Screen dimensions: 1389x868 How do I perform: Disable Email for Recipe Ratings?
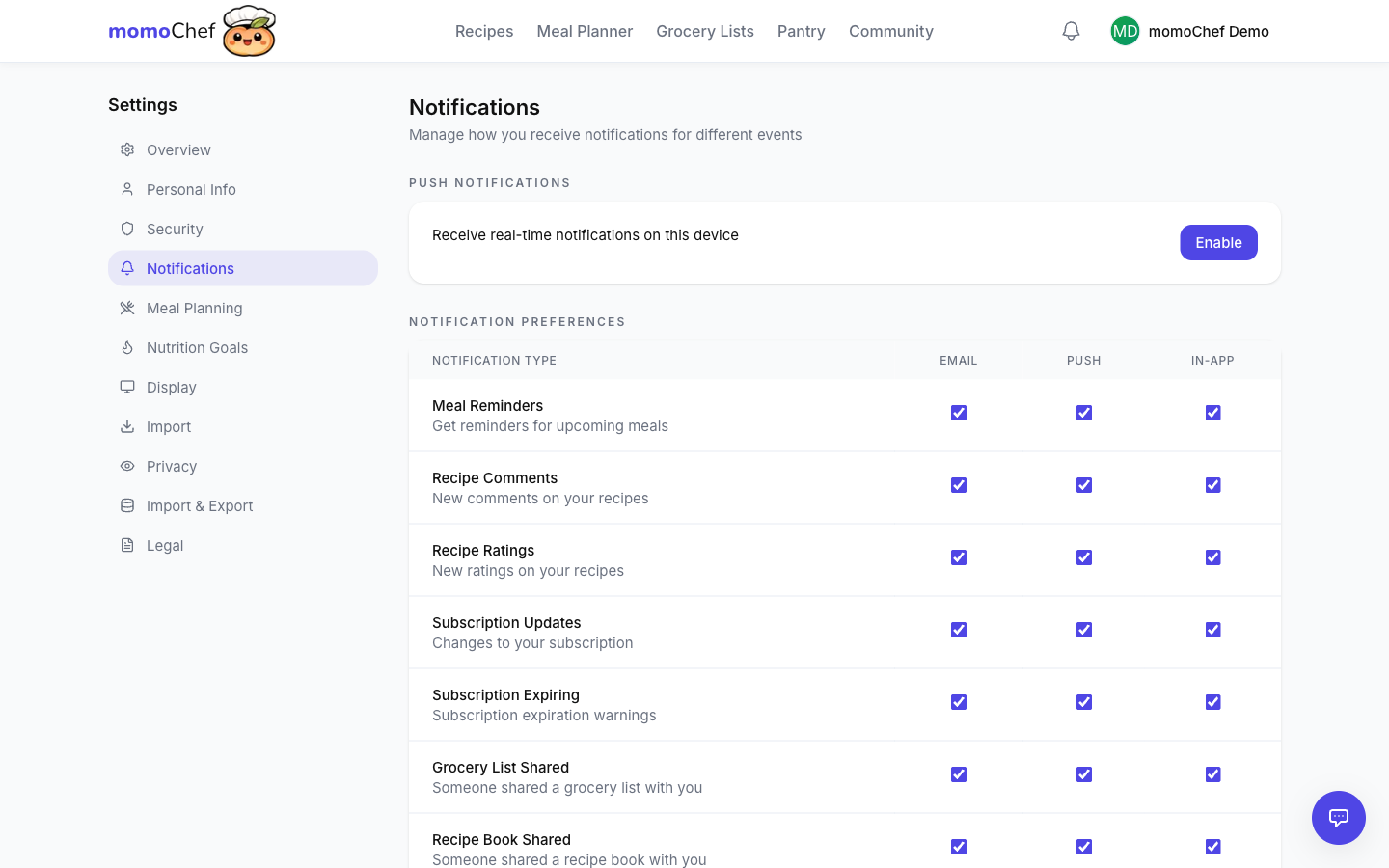[x=959, y=557]
